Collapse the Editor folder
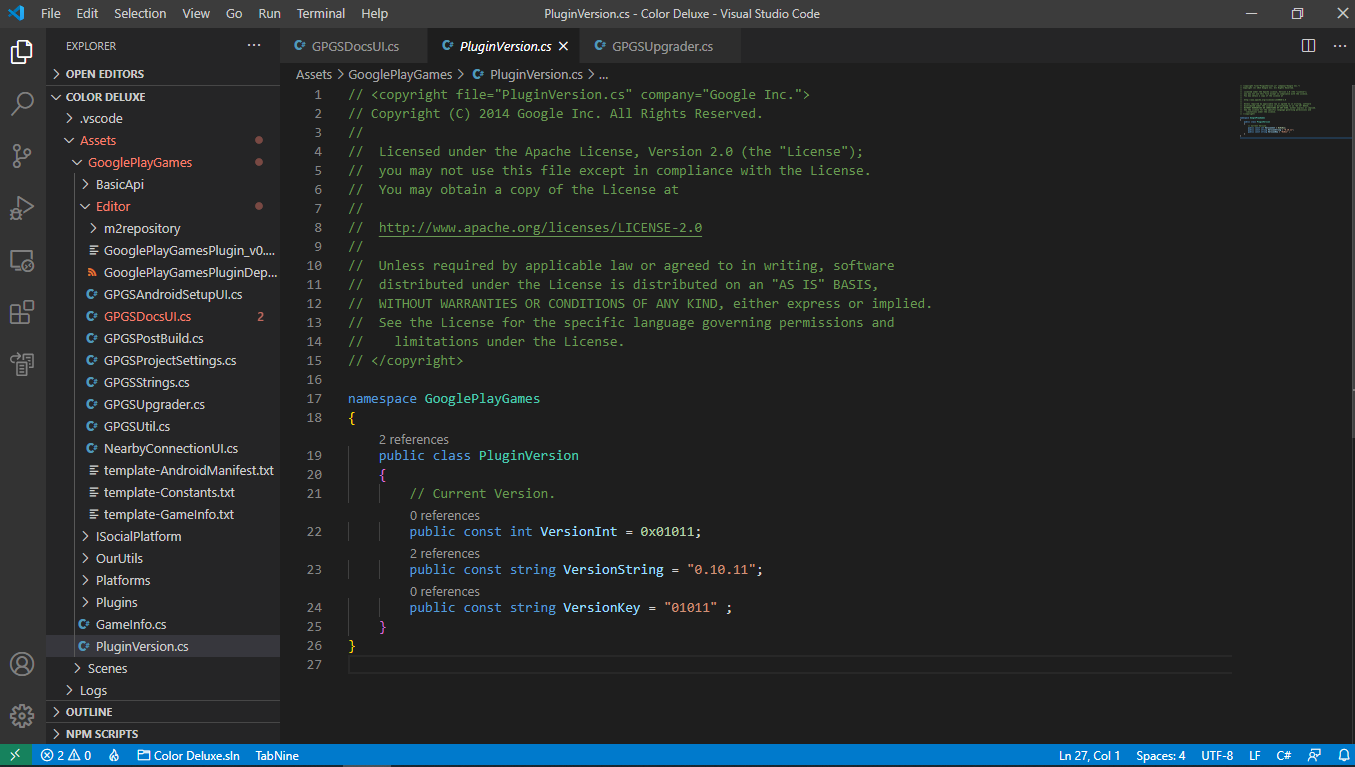This screenshot has width=1355, height=767. click(163, 206)
